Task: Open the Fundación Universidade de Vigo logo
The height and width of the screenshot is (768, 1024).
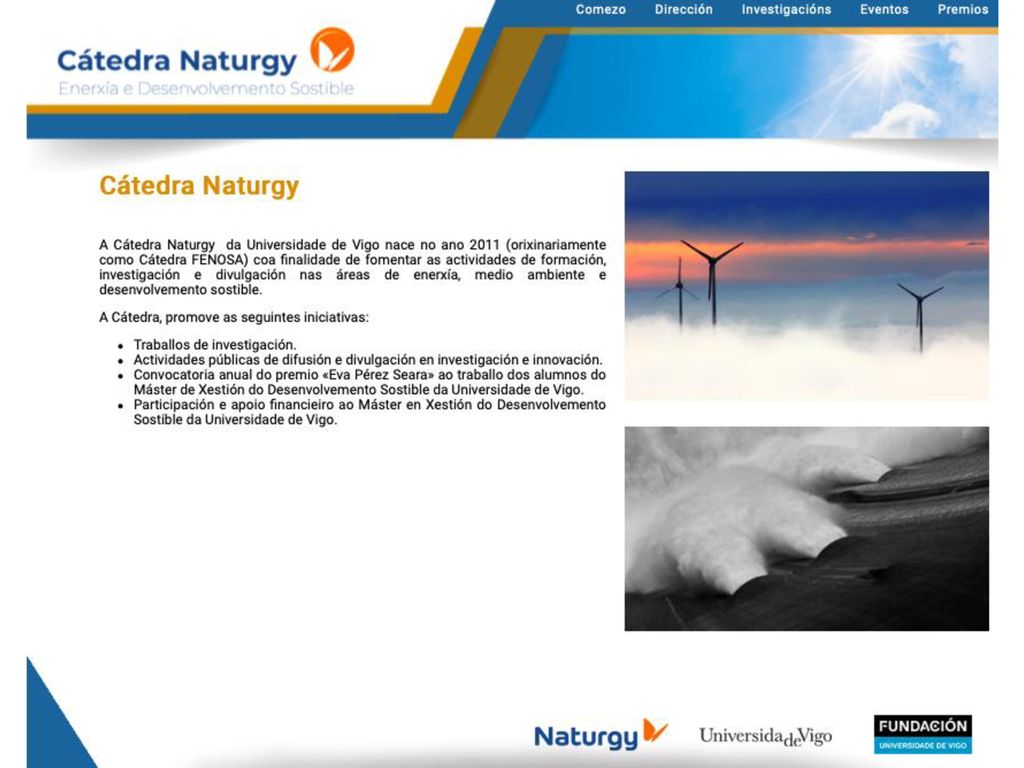Action: coord(922,734)
